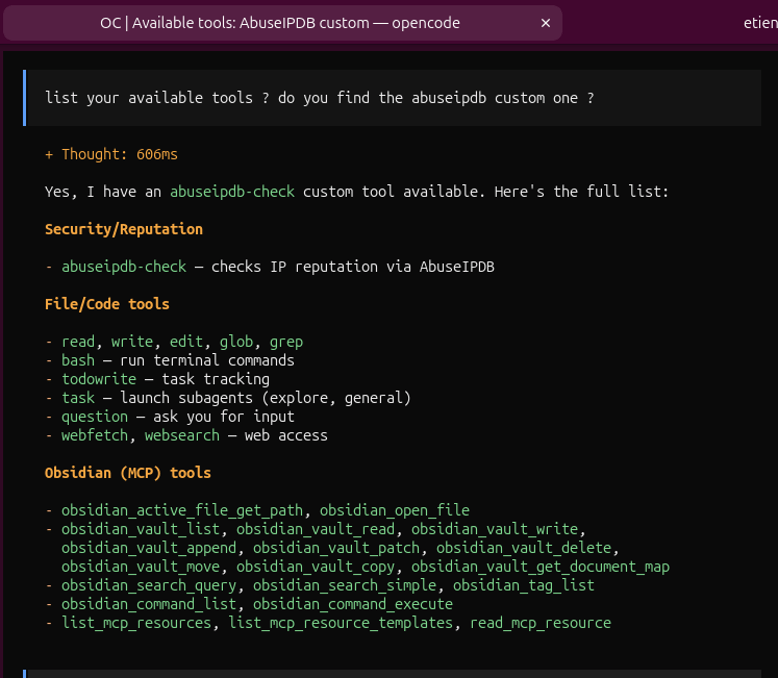Image resolution: width=778 pixels, height=678 pixels.
Task: Click the 'web access' description
Action: (x=286, y=436)
